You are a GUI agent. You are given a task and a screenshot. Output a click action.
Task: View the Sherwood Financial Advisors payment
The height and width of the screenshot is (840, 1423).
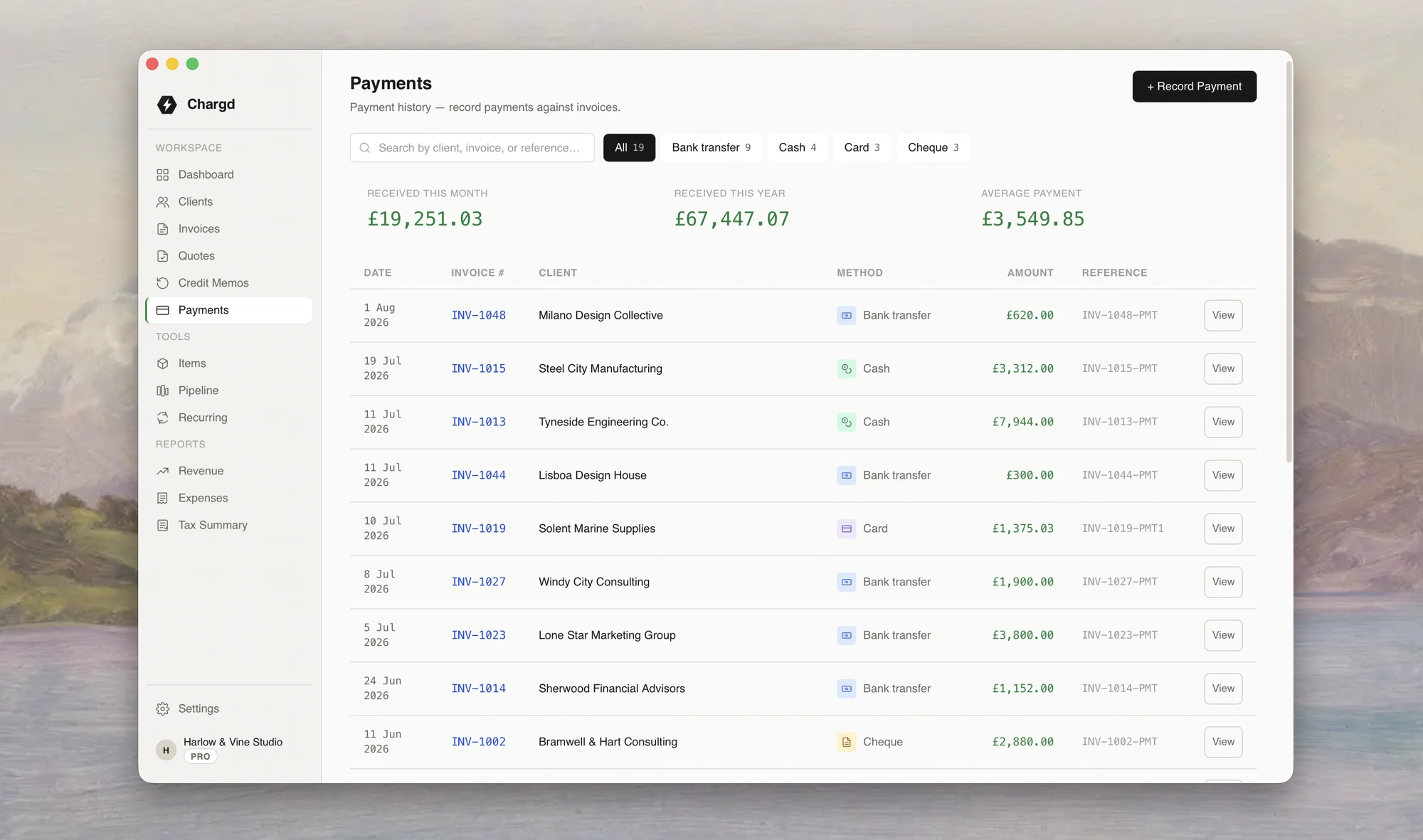1223,689
